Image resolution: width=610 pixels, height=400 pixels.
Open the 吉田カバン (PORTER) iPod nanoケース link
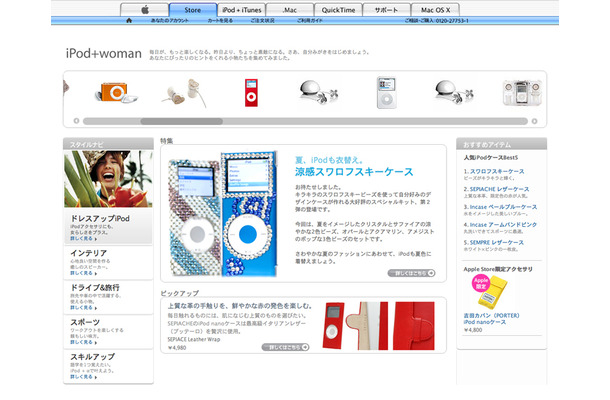point(491,319)
